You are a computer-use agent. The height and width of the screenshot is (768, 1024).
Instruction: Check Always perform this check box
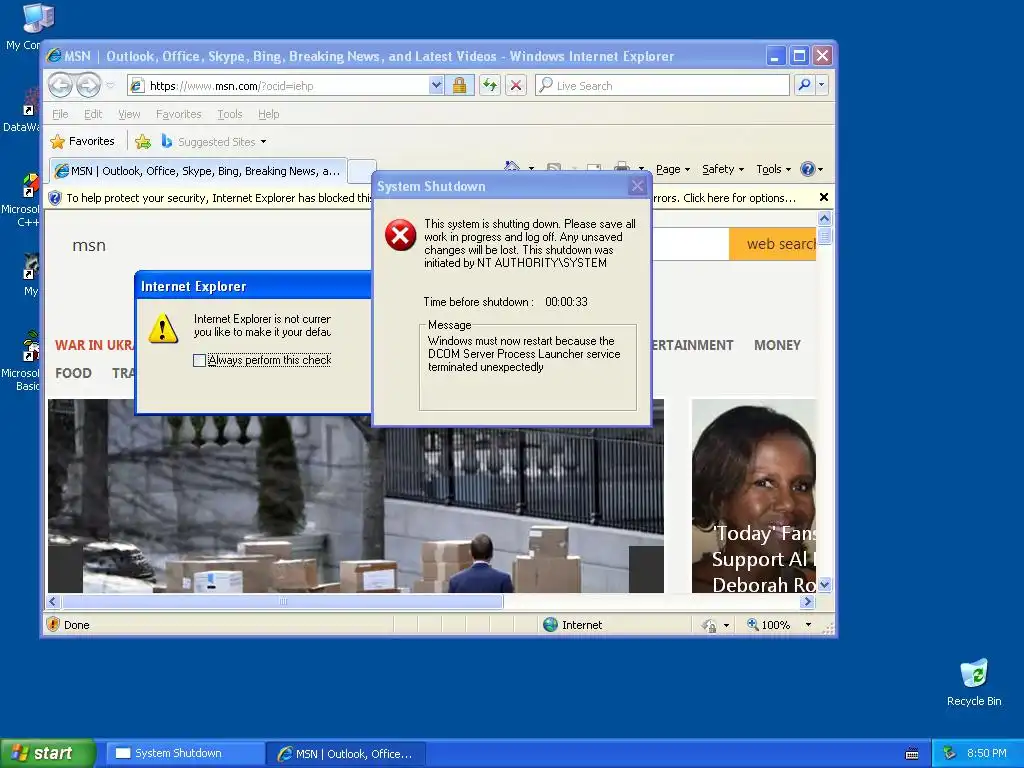[x=199, y=360]
